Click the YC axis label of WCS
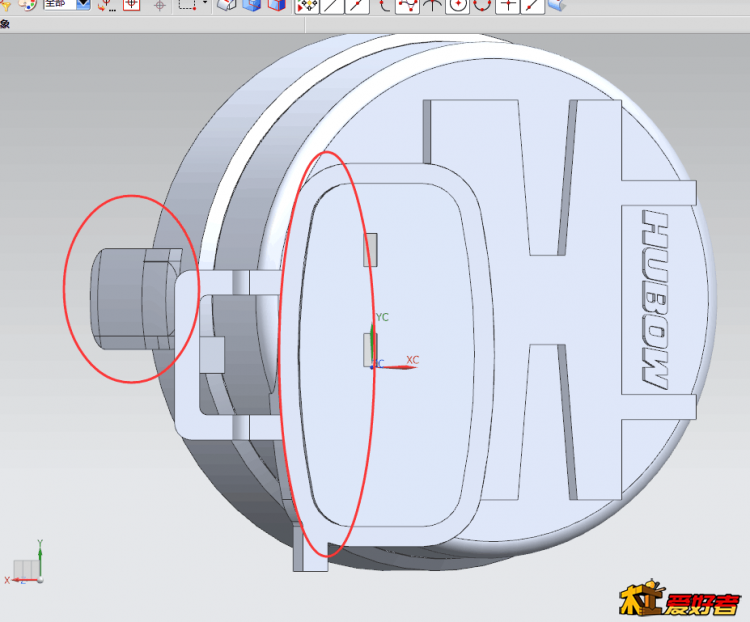Image resolution: width=750 pixels, height=622 pixels. coord(382,317)
